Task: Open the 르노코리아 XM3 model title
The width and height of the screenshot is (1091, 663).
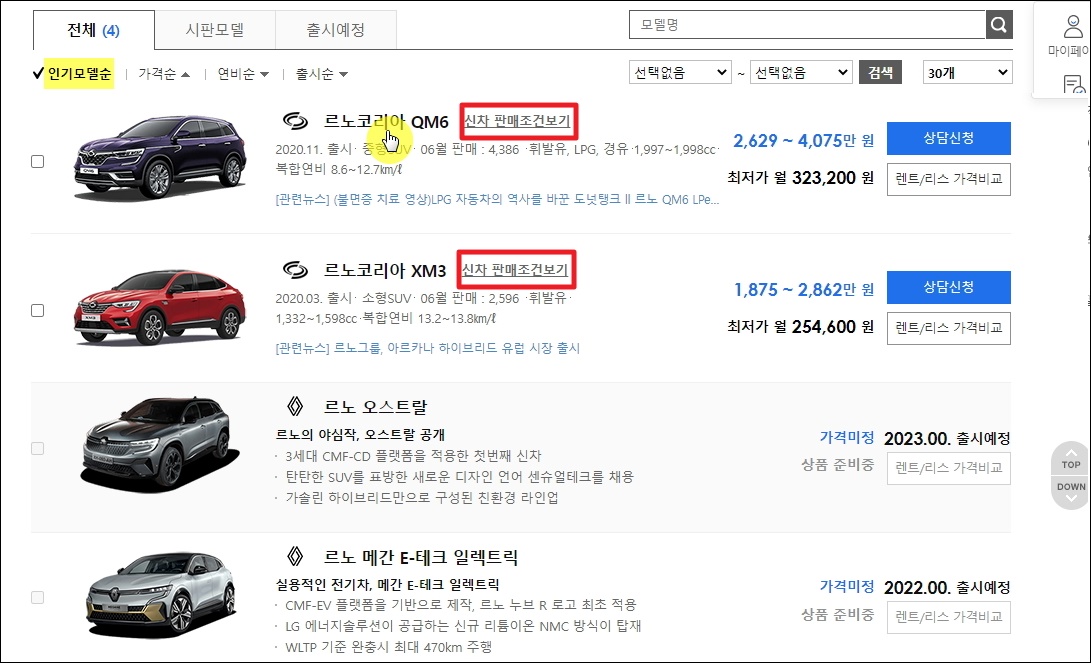Action: coord(385,271)
